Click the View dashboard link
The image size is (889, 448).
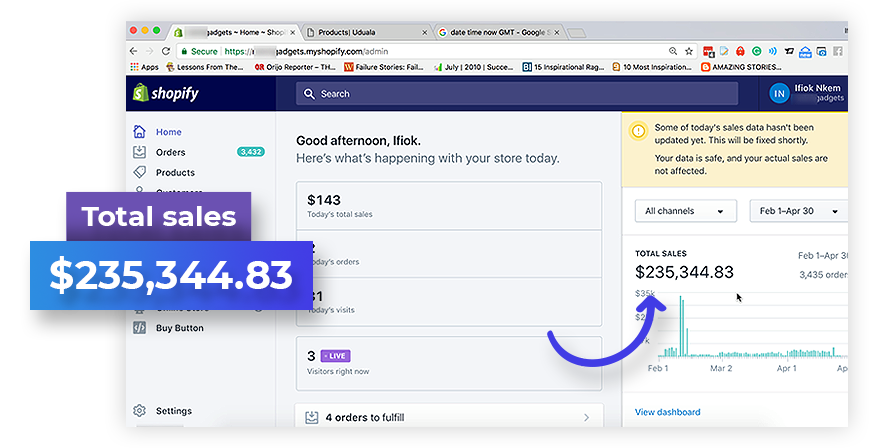coord(667,412)
